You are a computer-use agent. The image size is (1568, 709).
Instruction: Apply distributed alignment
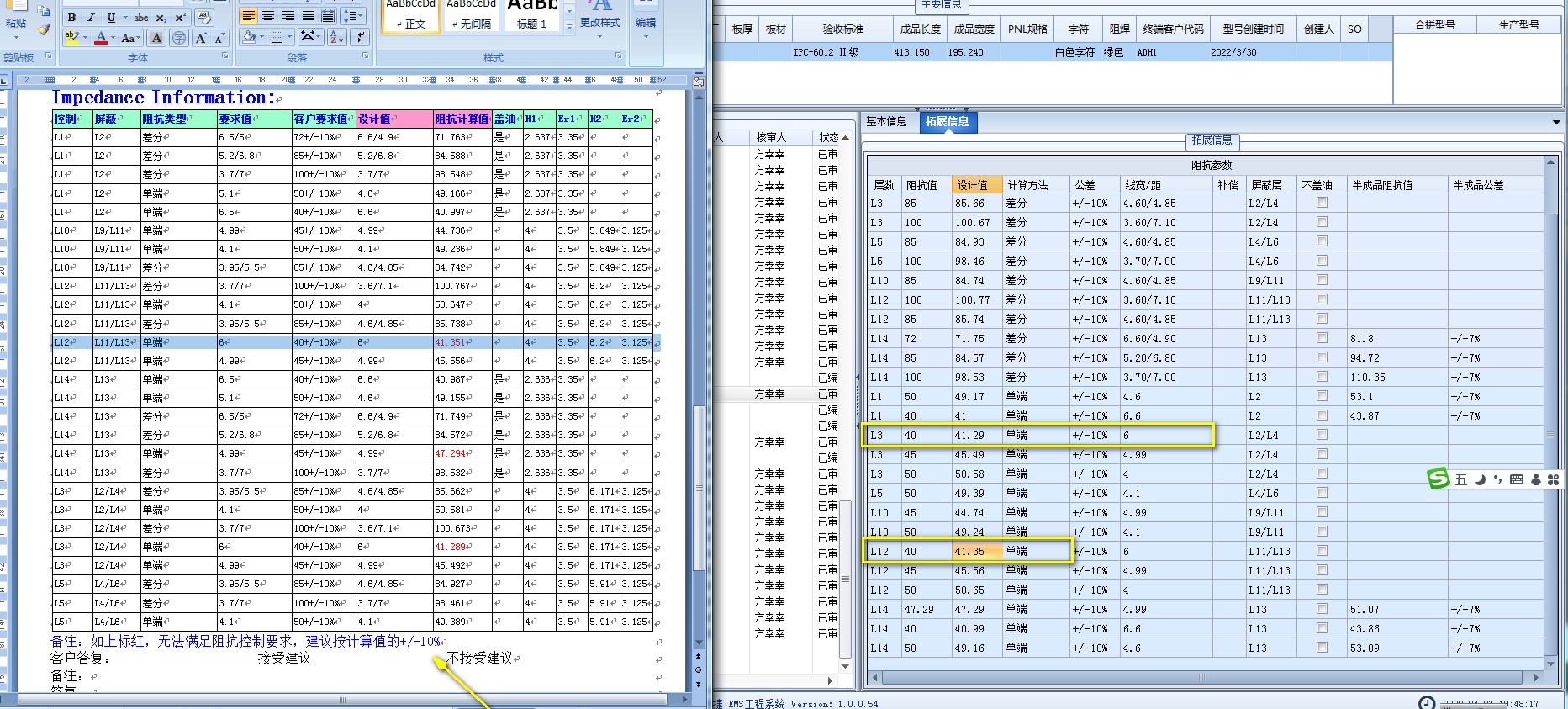tap(329, 16)
